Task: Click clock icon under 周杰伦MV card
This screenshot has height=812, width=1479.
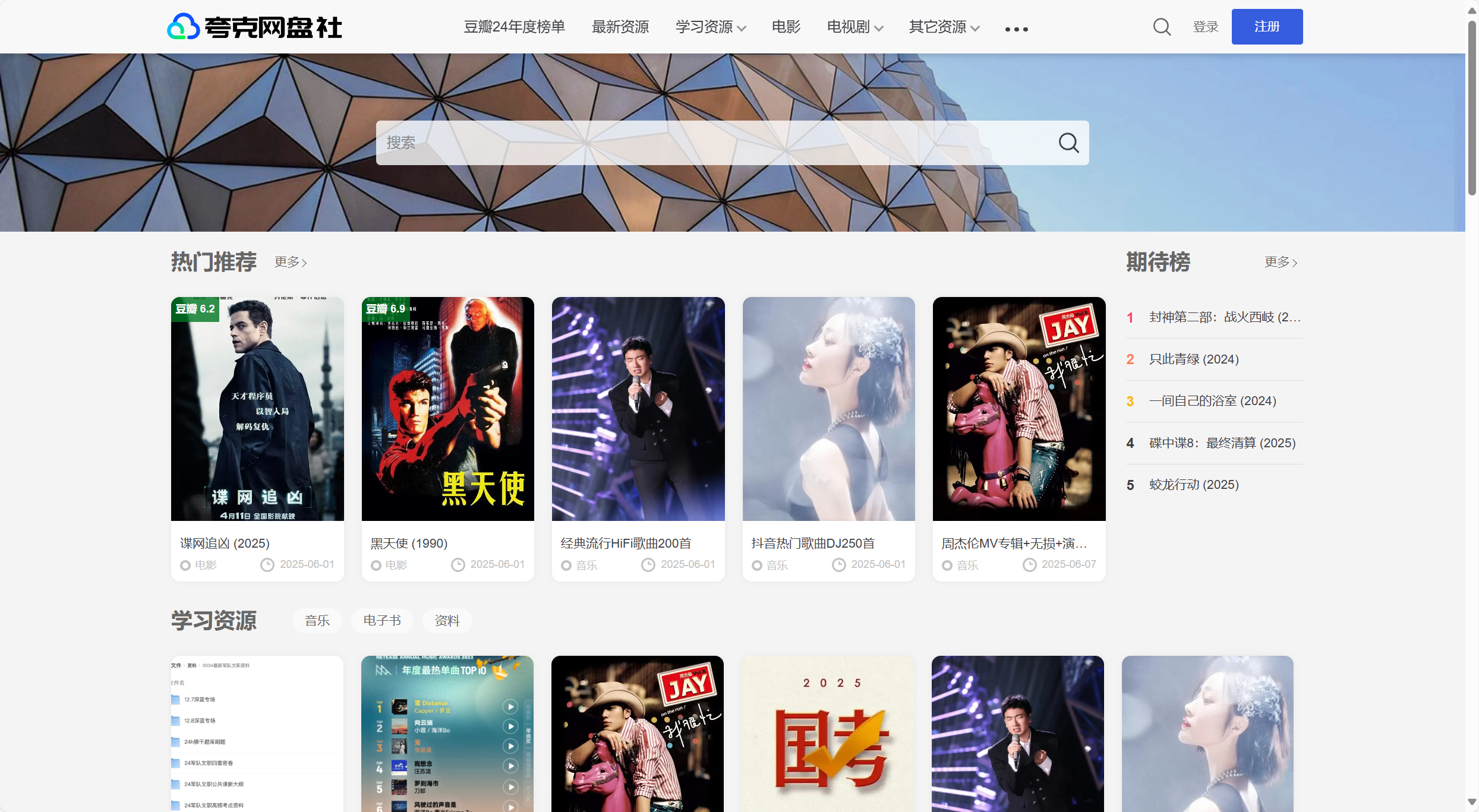Action: (1029, 565)
